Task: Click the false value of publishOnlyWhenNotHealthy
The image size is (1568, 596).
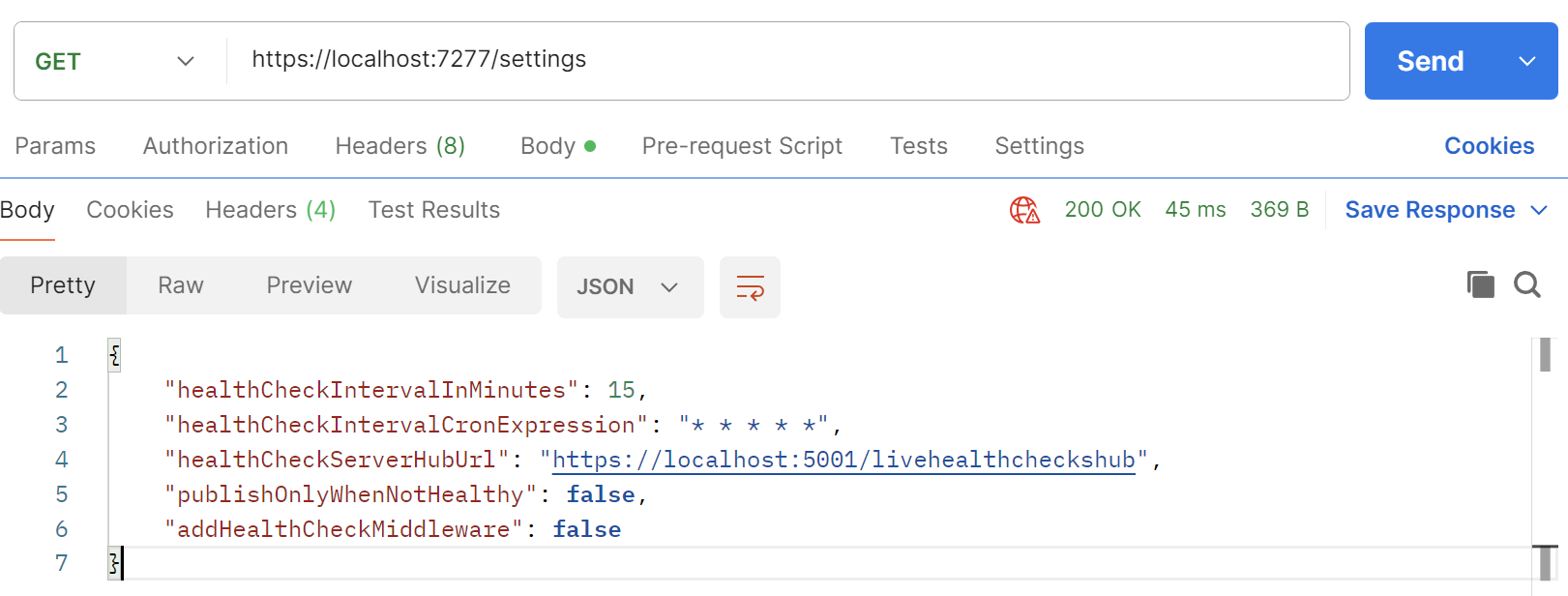Action: pos(601,494)
